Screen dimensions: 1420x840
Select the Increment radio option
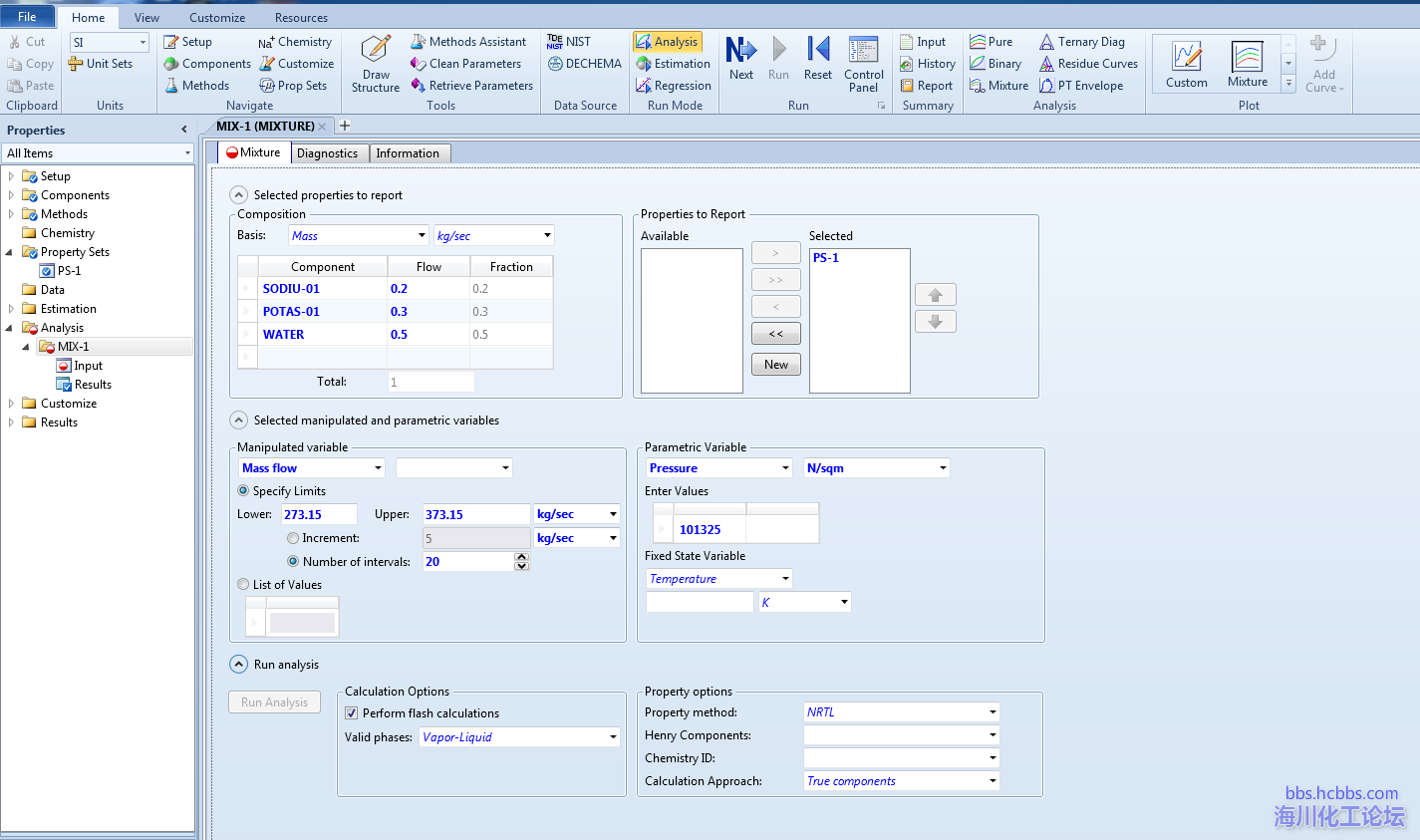coord(293,538)
